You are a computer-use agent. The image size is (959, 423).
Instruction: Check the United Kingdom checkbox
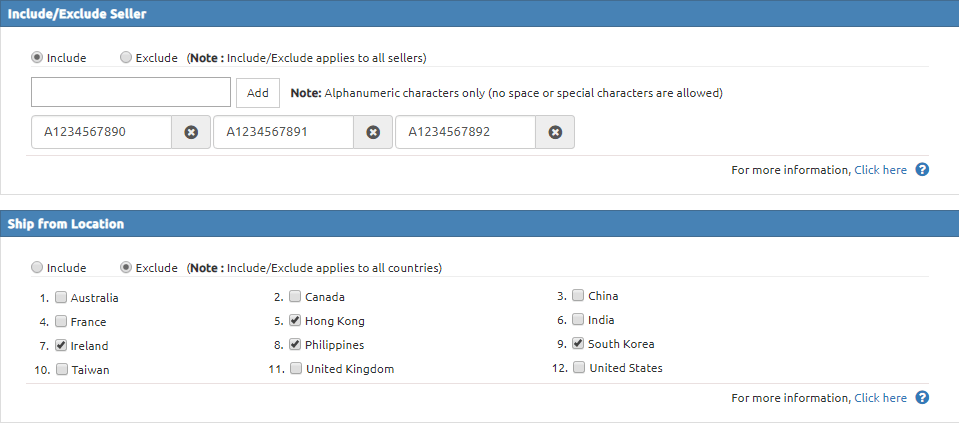point(296,368)
